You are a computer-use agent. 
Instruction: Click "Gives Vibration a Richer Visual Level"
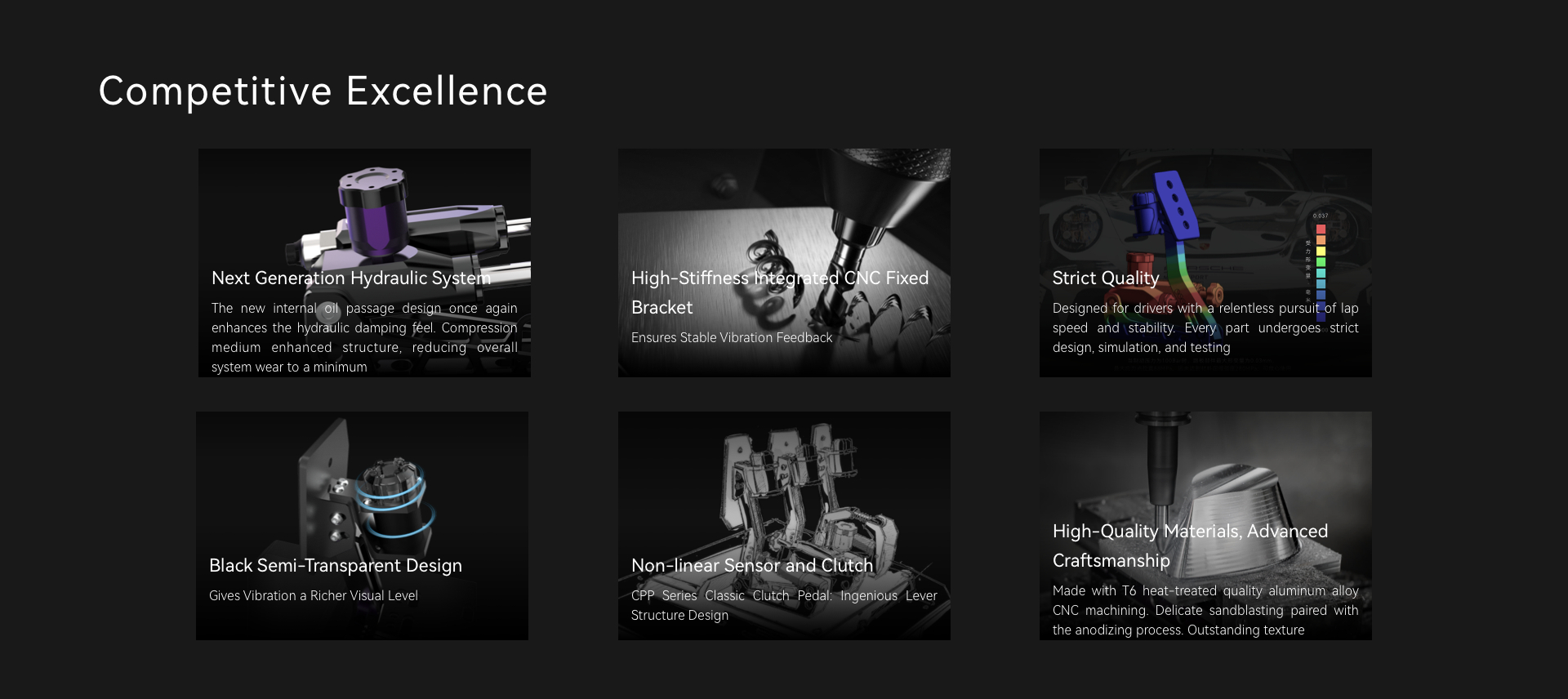coord(314,596)
